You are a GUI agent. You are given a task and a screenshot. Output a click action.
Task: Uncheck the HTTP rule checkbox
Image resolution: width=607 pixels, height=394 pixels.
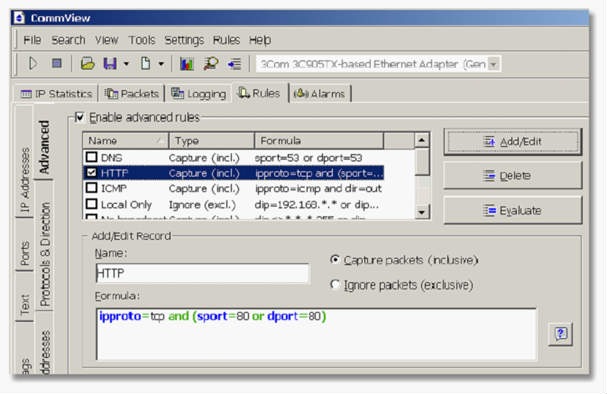(91, 173)
